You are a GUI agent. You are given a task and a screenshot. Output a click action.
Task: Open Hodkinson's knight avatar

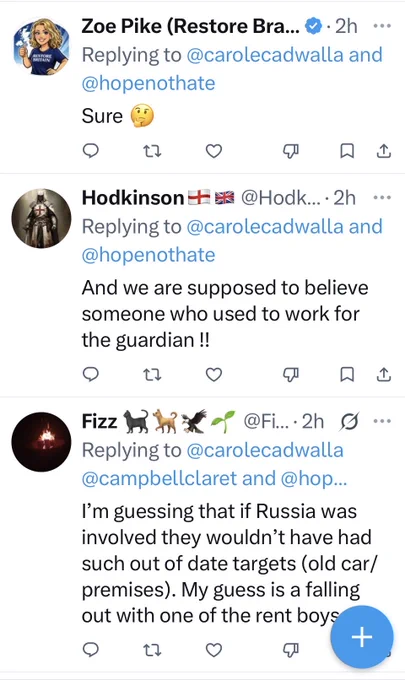[x=41, y=218]
